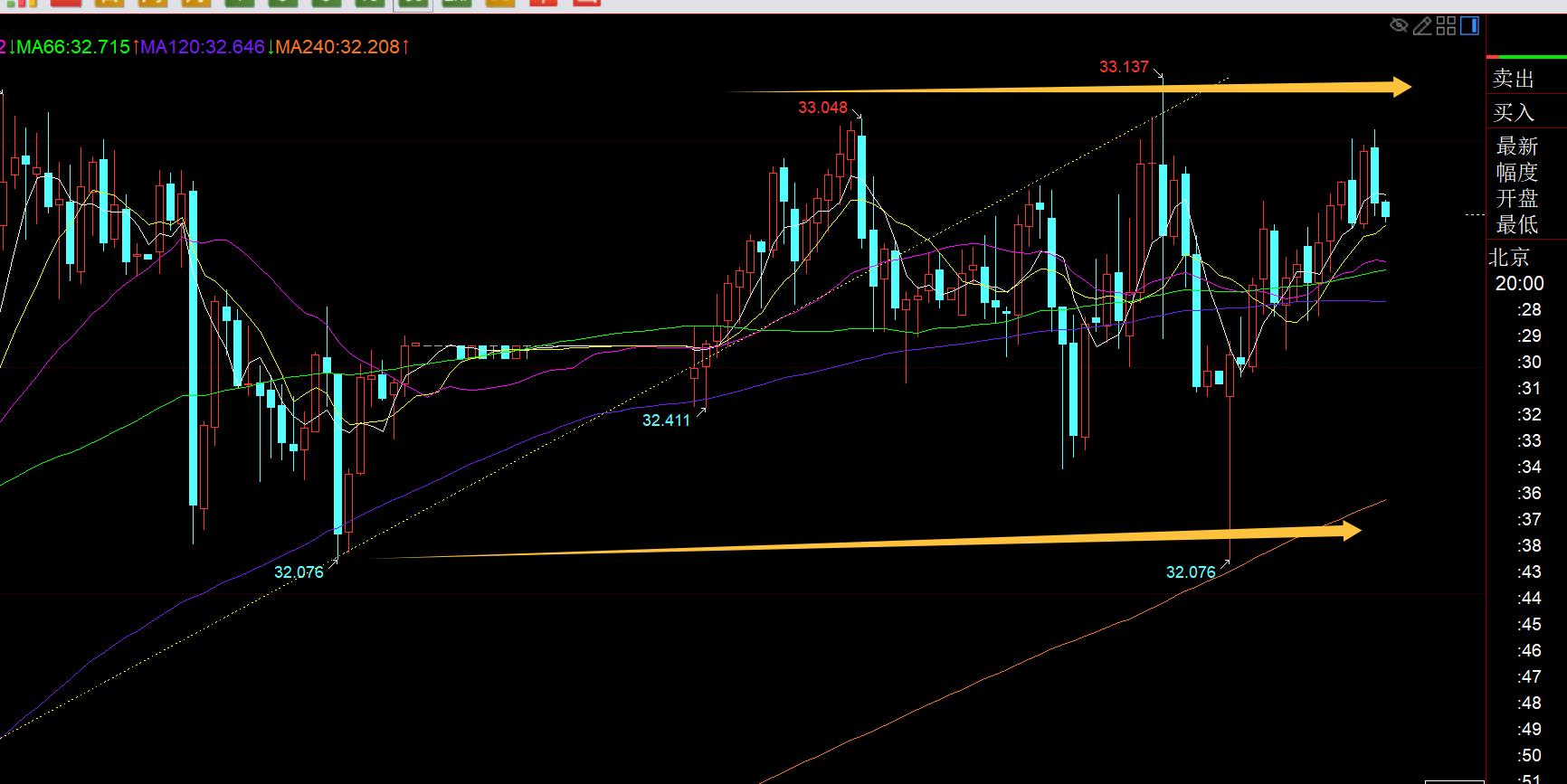Image resolution: width=1567 pixels, height=784 pixels.
Task: Toggle the hide-indicators eye icon
Action: (1399, 25)
